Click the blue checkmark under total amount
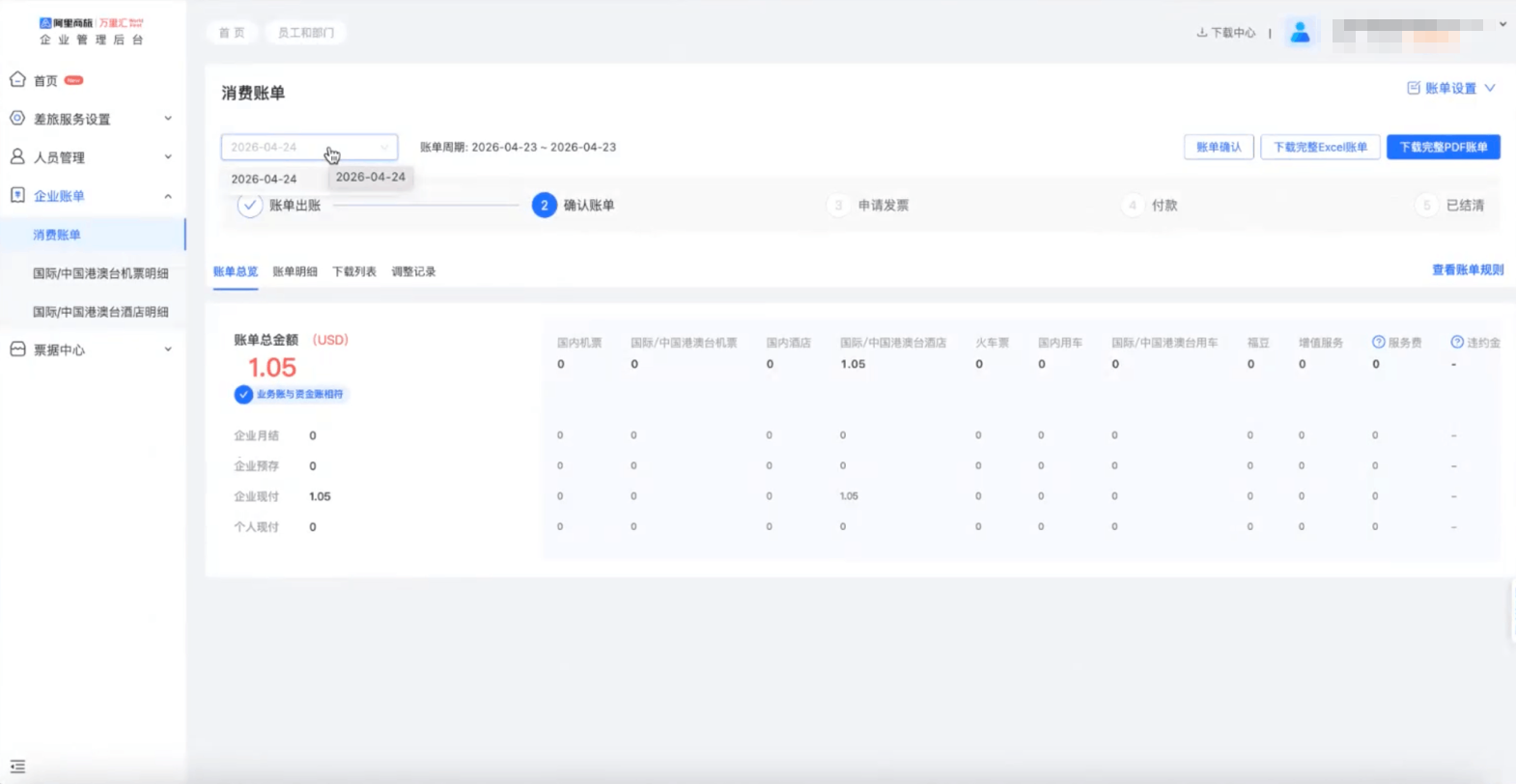 pyautogui.click(x=243, y=394)
